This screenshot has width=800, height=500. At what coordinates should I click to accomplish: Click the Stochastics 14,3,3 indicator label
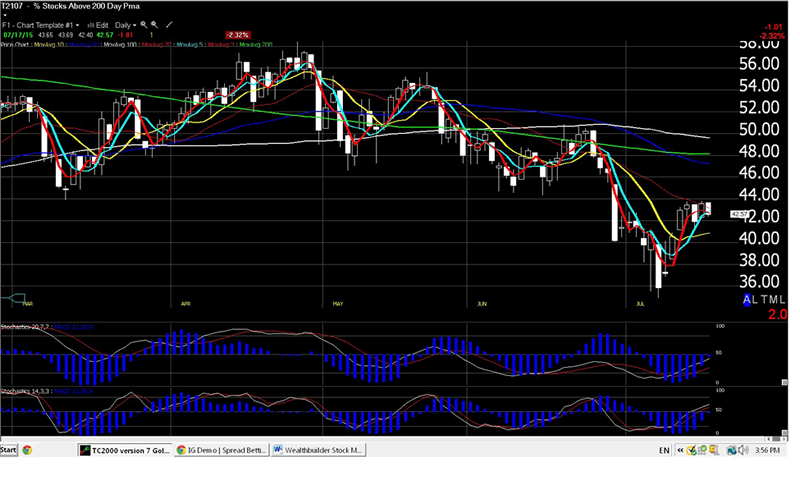[x=25, y=391]
